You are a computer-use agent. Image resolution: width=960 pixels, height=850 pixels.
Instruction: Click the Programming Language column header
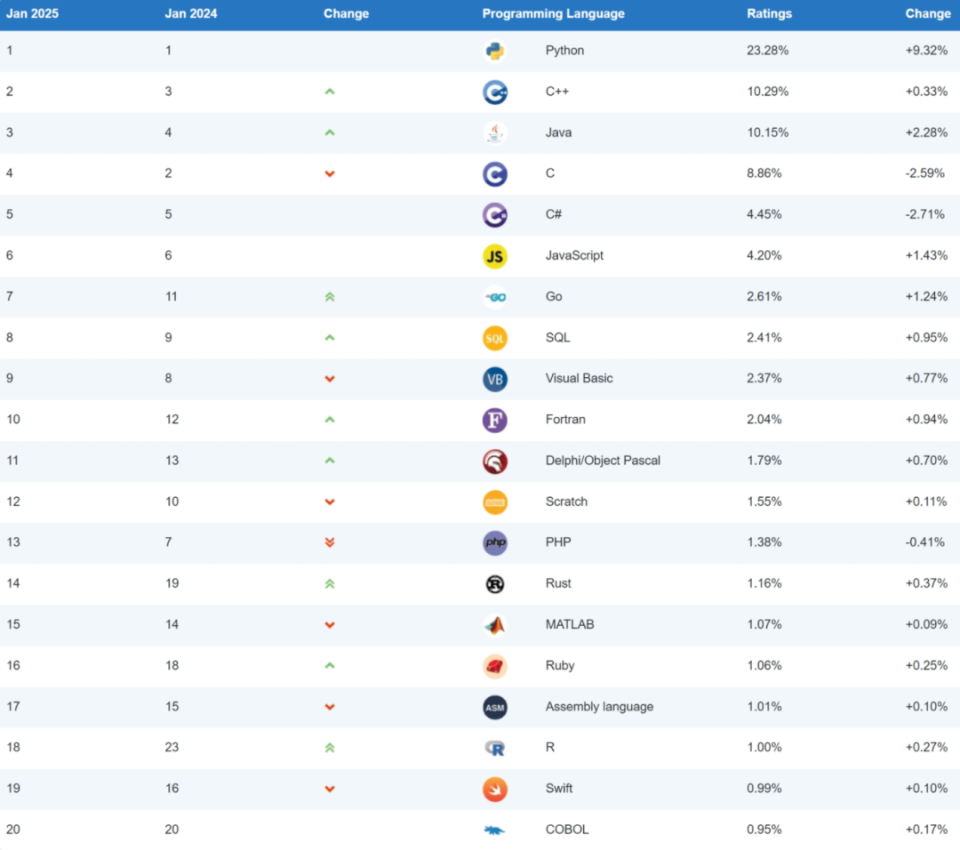[553, 14]
